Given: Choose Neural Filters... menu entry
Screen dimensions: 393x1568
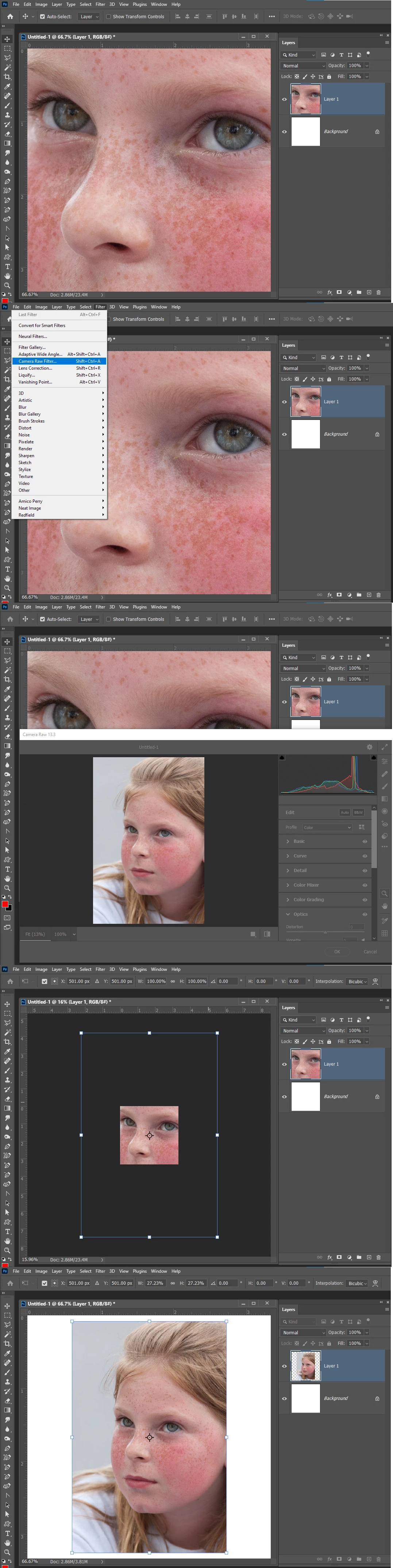Looking at the screenshot, I should point(59,336).
